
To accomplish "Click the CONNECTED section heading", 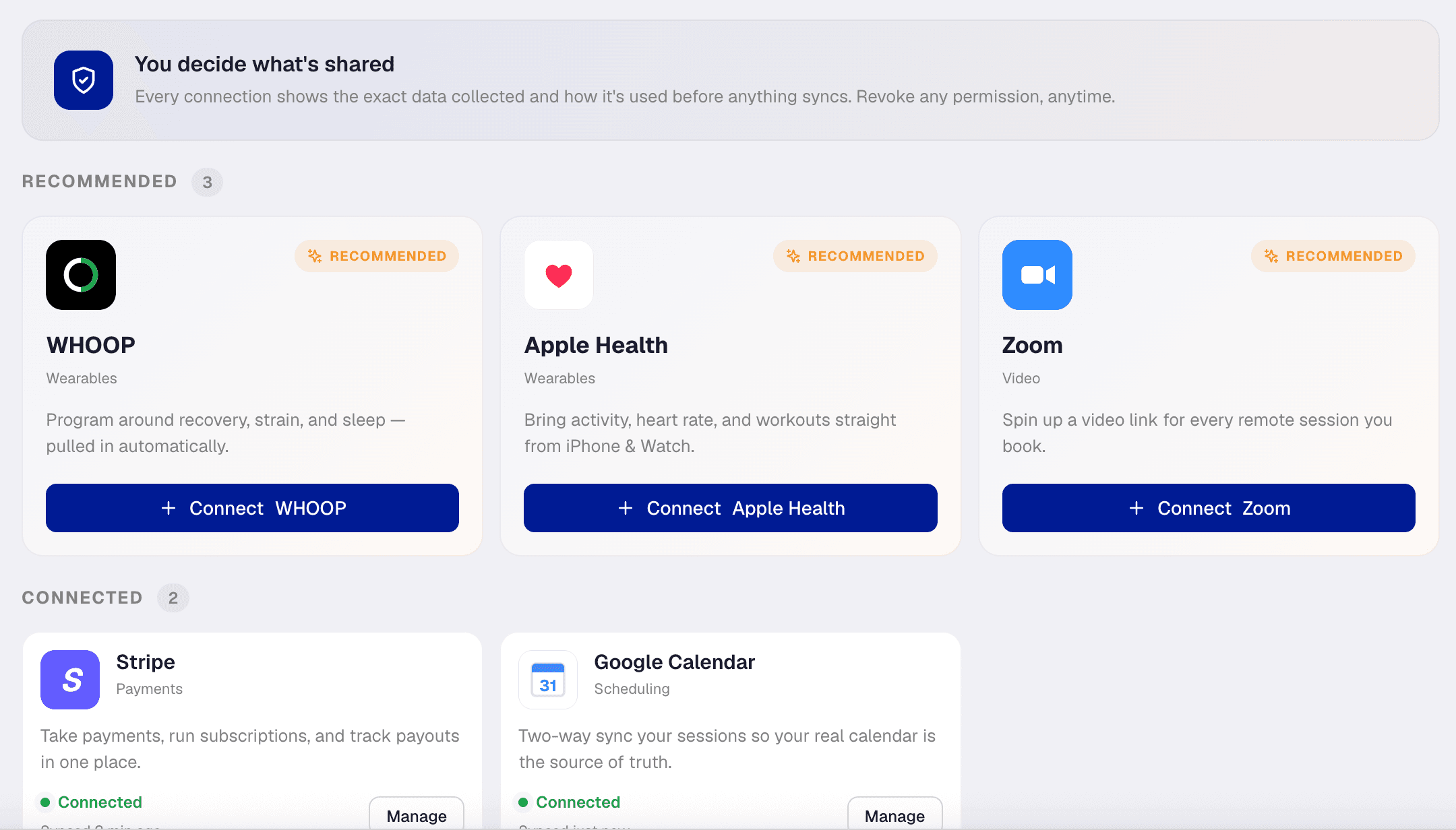I will pyautogui.click(x=82, y=598).
